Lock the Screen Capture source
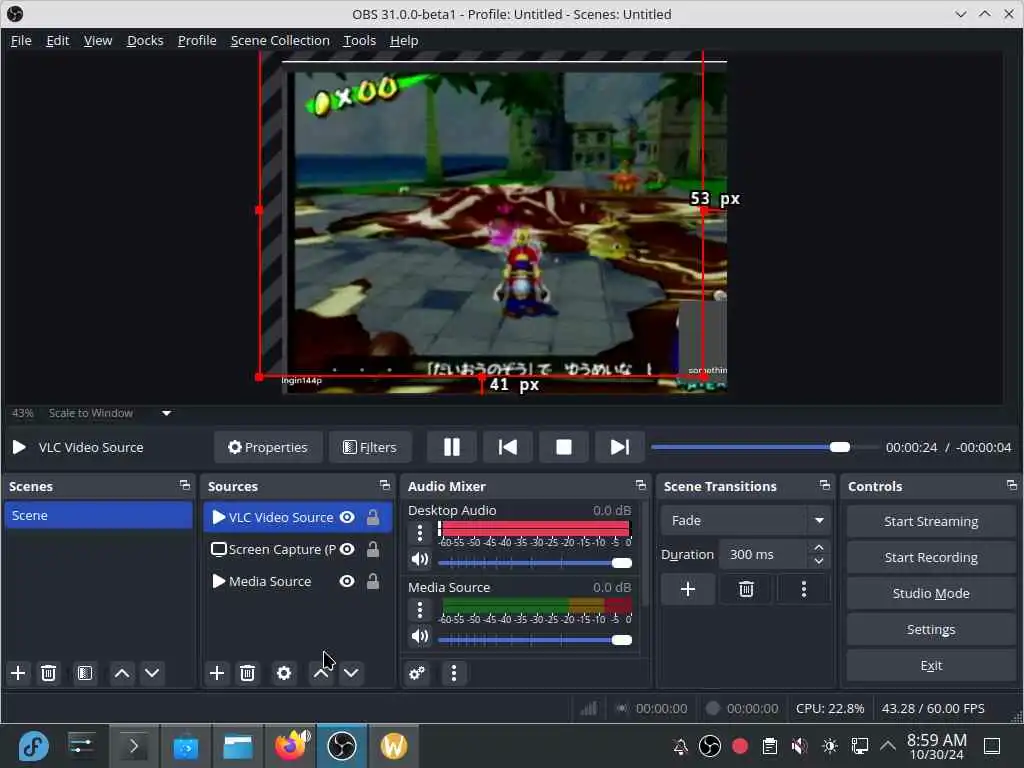Screen dimensions: 1024x768 tap(373, 549)
